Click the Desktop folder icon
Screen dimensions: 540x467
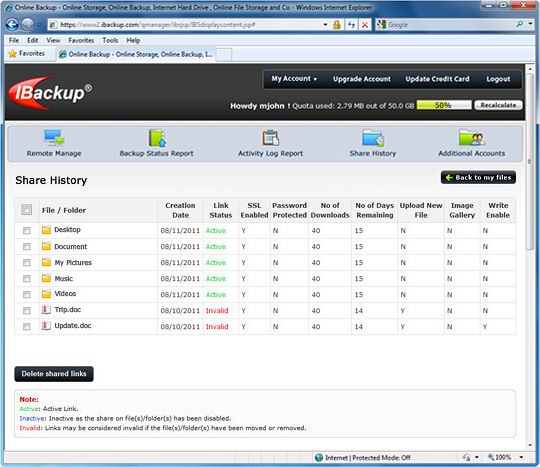click(46, 230)
